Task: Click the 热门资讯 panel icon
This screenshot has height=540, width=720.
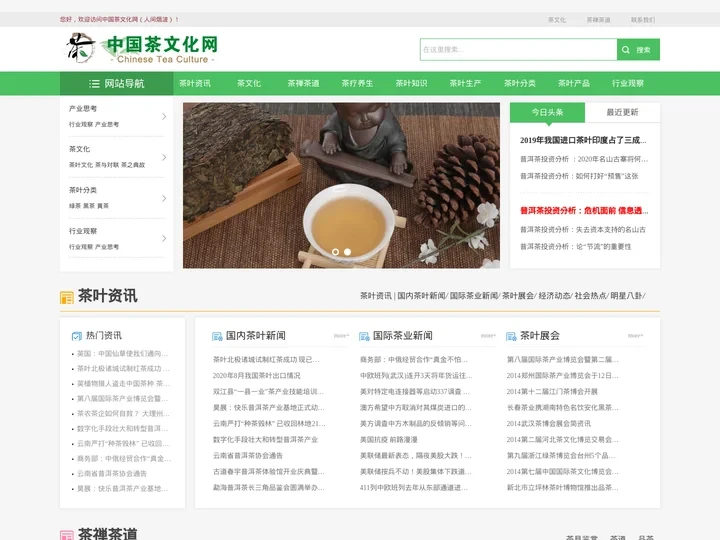Action: (76, 336)
